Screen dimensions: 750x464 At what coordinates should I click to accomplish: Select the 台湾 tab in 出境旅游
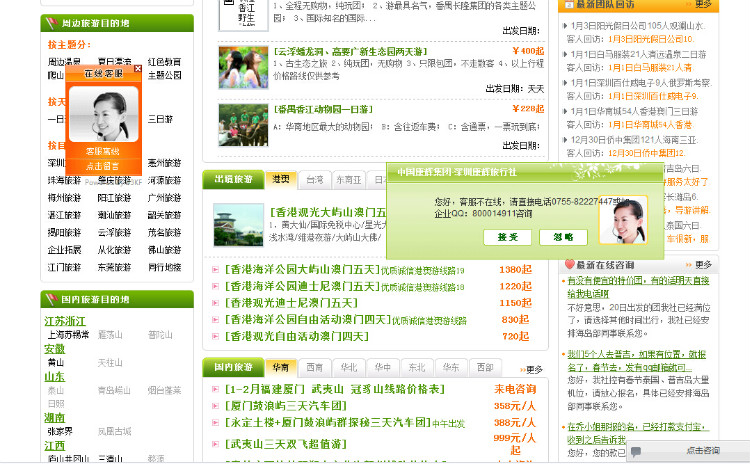314,180
